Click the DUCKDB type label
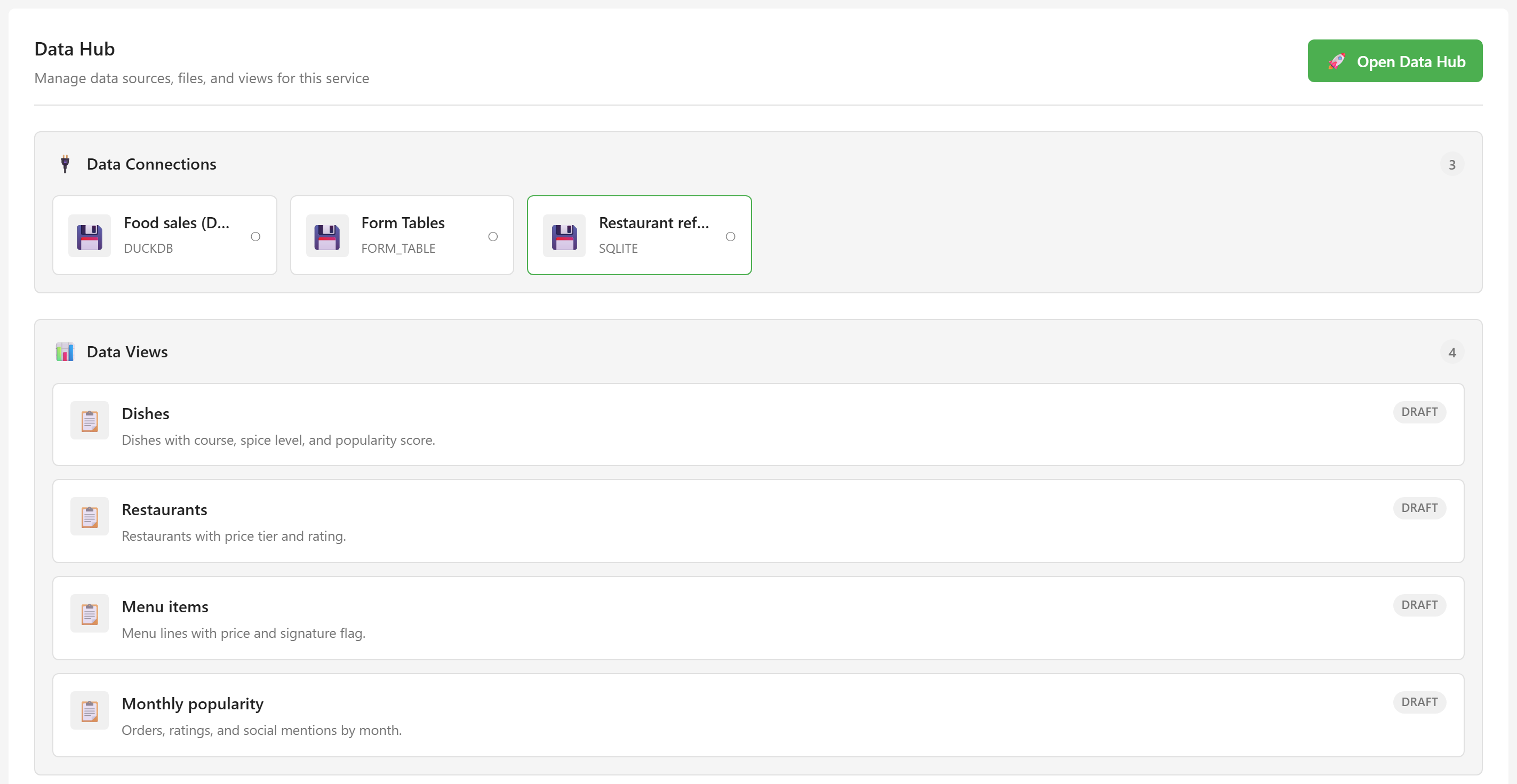Screen dimensions: 1517x784 (x=148, y=249)
